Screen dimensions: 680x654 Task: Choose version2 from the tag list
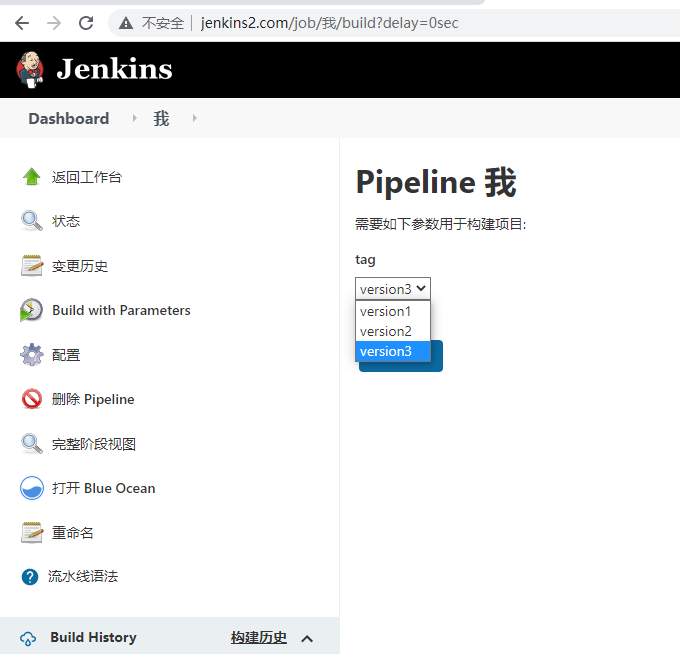point(392,331)
